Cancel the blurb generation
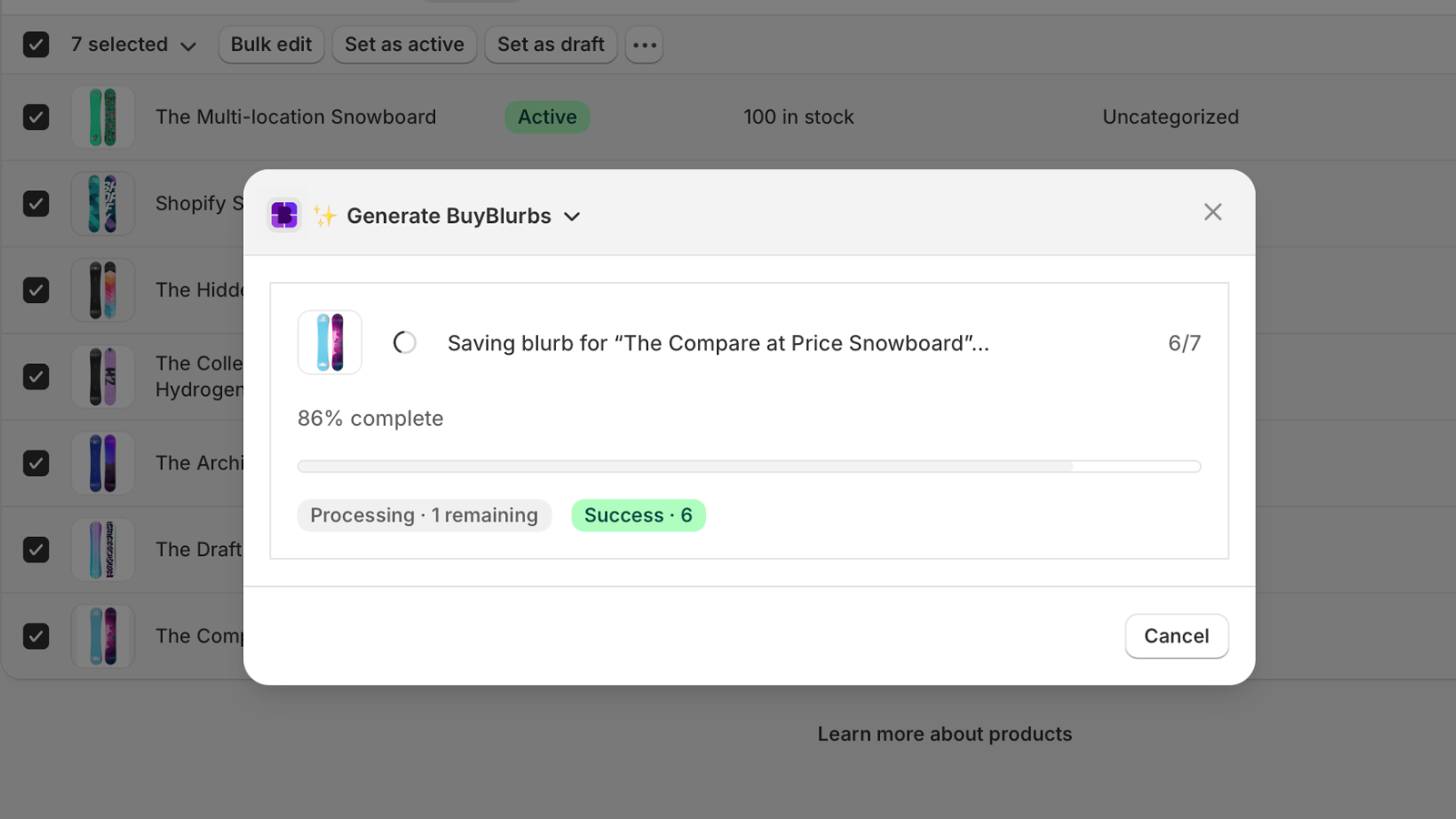 pyautogui.click(x=1176, y=635)
